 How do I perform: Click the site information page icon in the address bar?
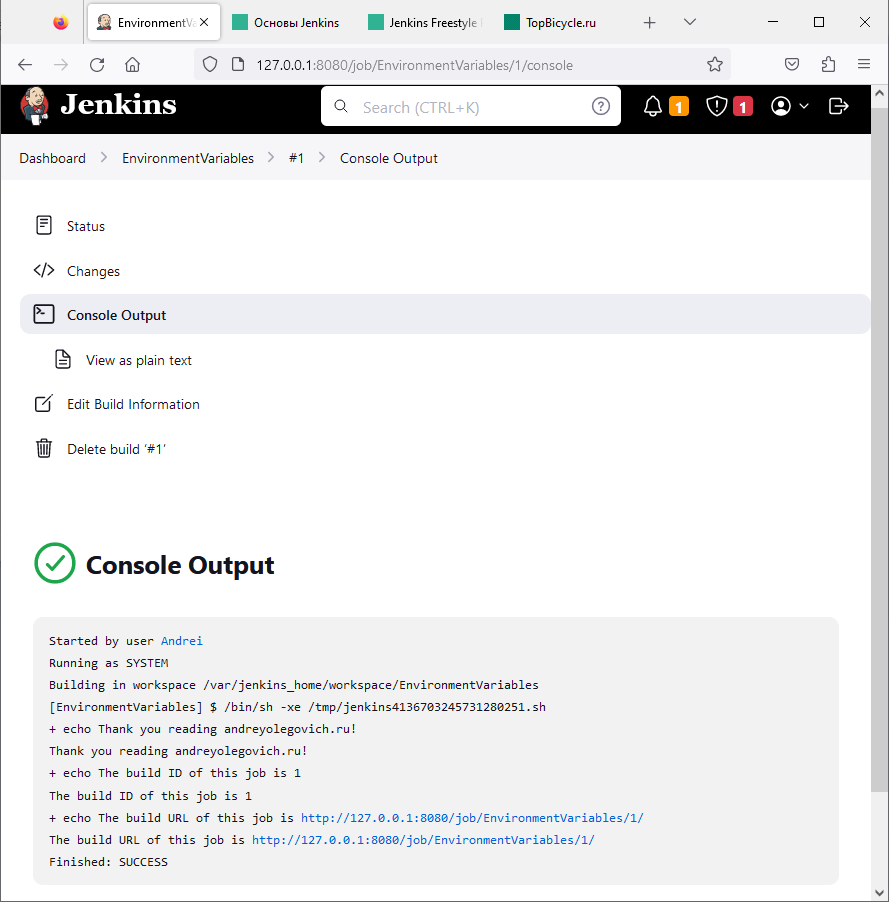tap(238, 64)
